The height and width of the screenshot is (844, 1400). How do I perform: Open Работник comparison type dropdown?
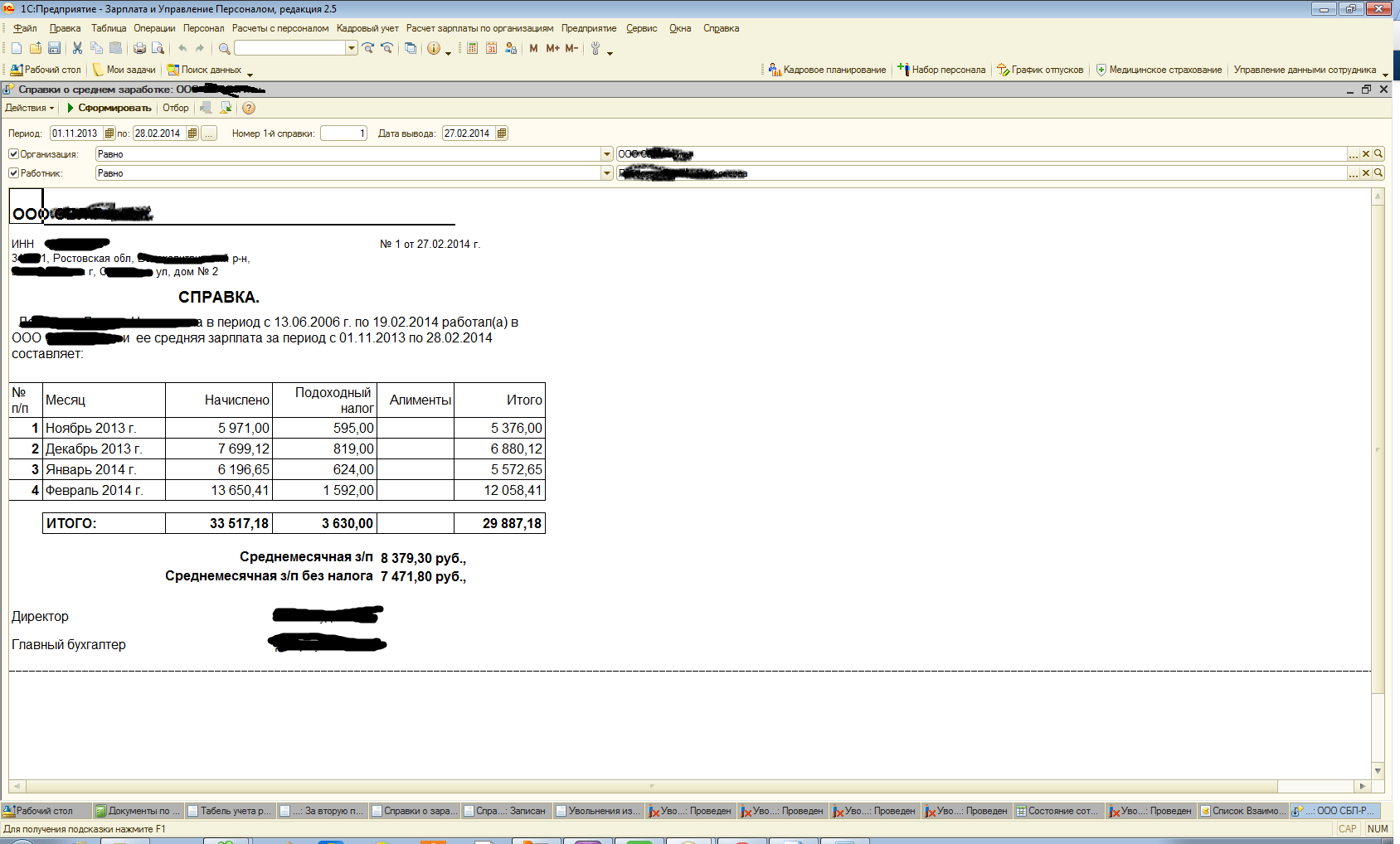607,173
